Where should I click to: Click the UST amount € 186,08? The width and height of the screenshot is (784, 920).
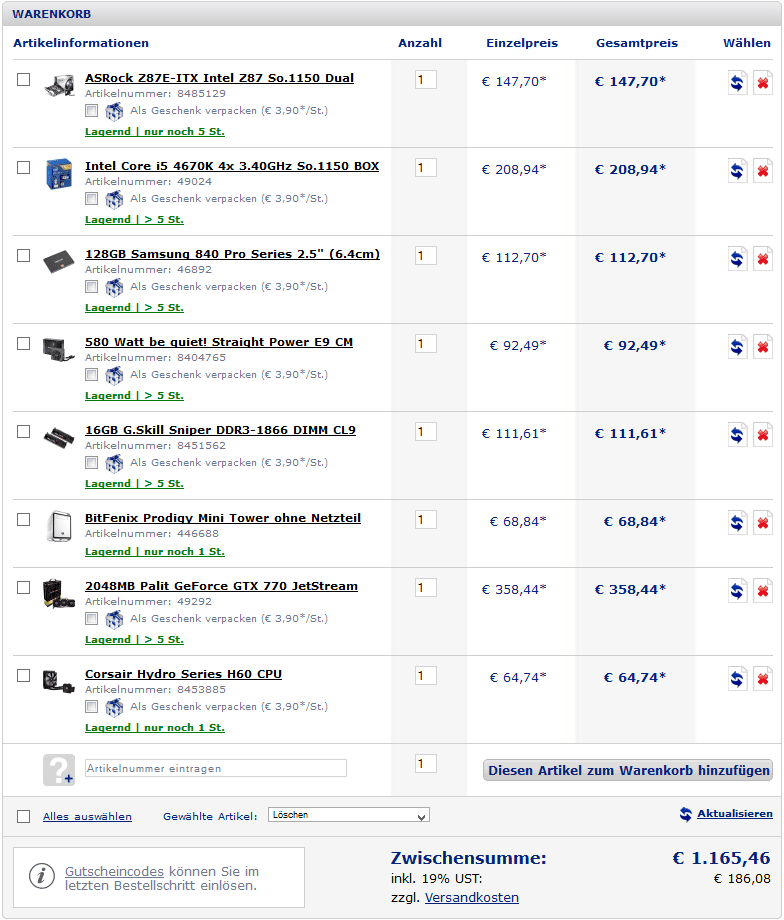pos(742,879)
